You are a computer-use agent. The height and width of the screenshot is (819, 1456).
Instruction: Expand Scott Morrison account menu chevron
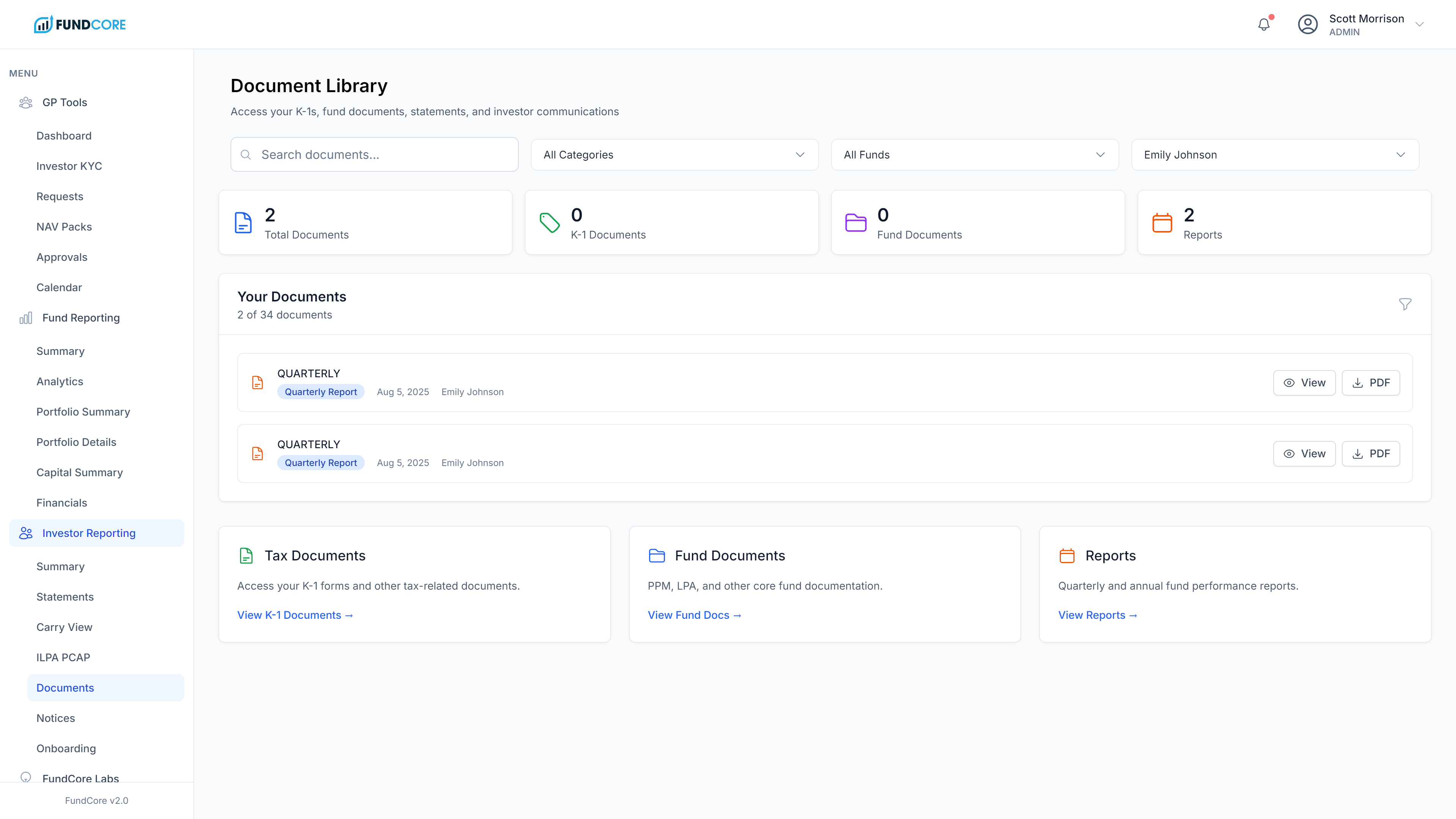[x=1419, y=24]
